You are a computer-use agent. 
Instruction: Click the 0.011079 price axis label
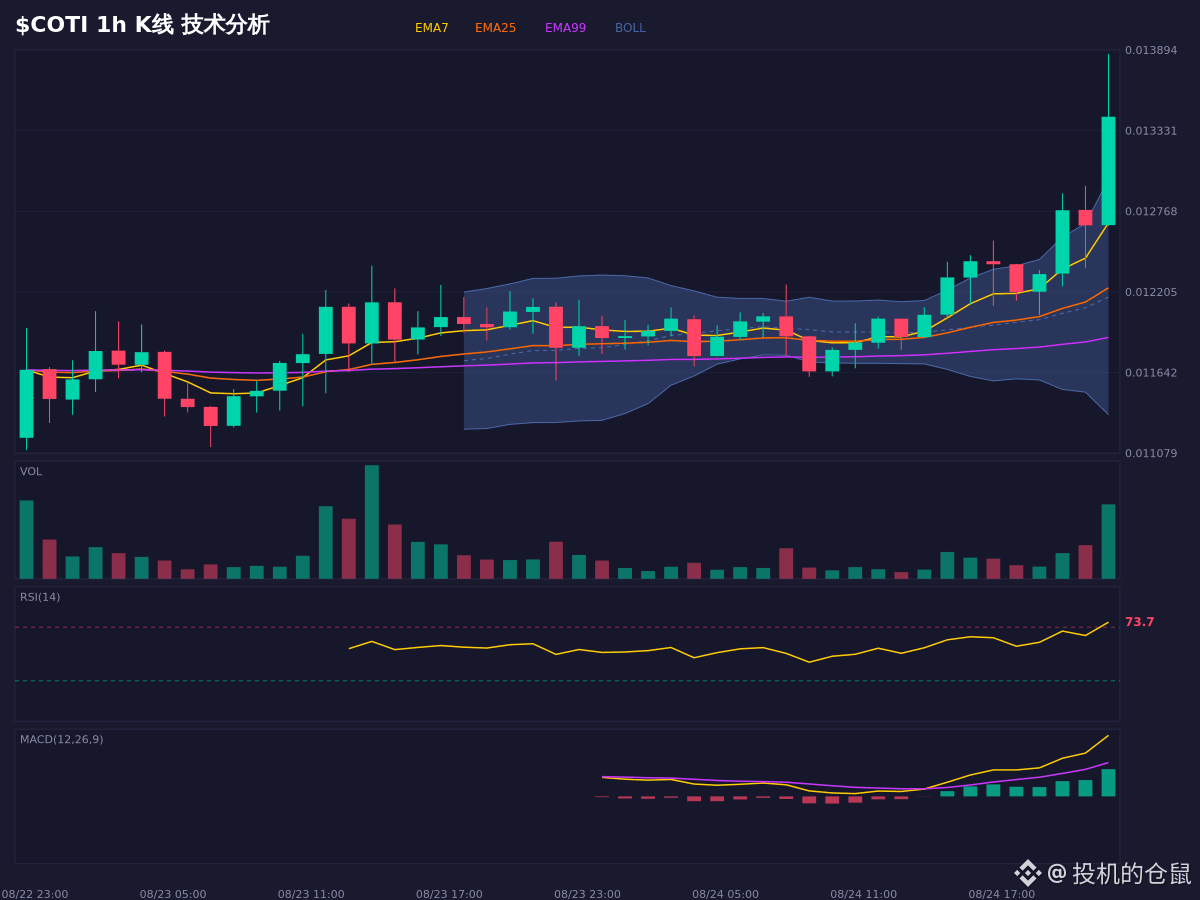tap(1151, 454)
